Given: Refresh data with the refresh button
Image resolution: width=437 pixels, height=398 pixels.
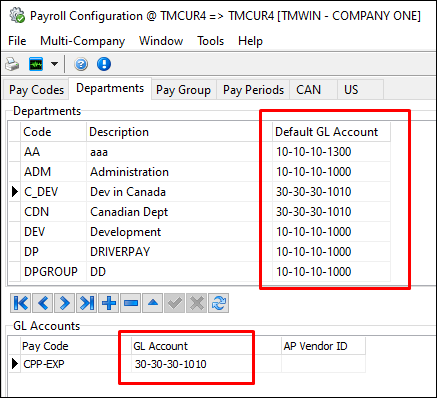Looking at the screenshot, I should pyautogui.click(x=219, y=303).
